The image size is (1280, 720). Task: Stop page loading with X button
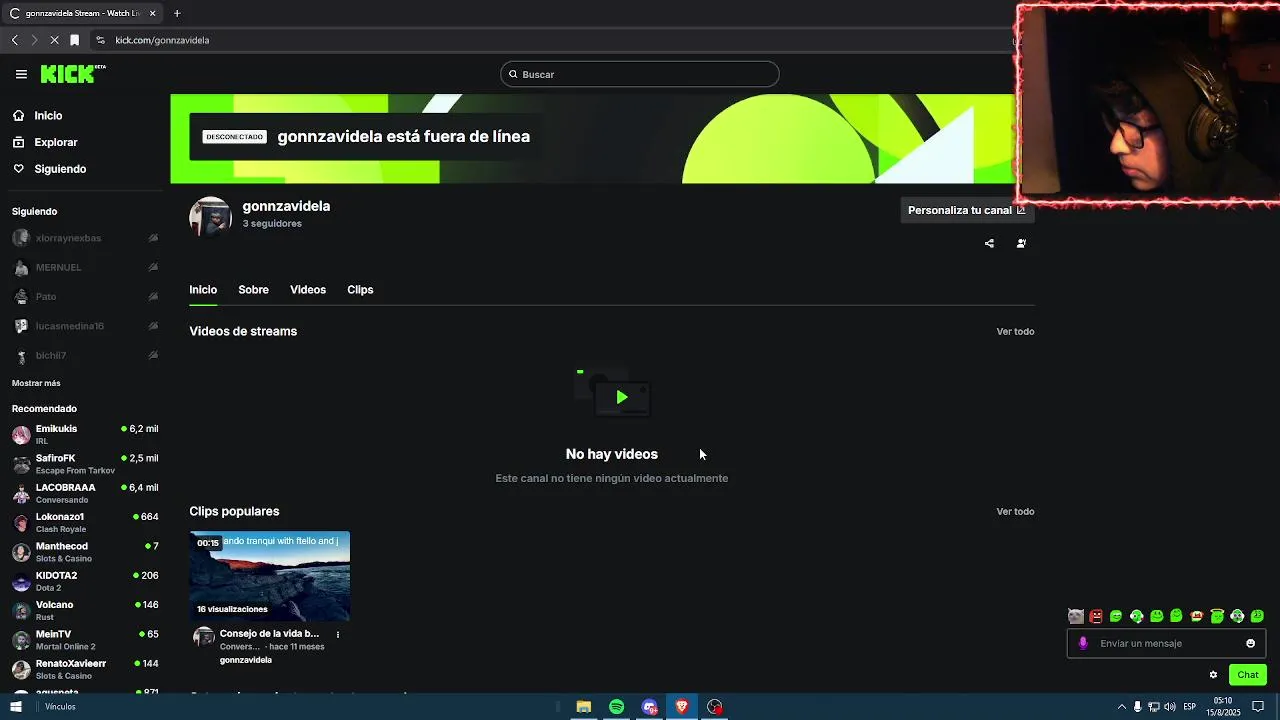coord(54,40)
